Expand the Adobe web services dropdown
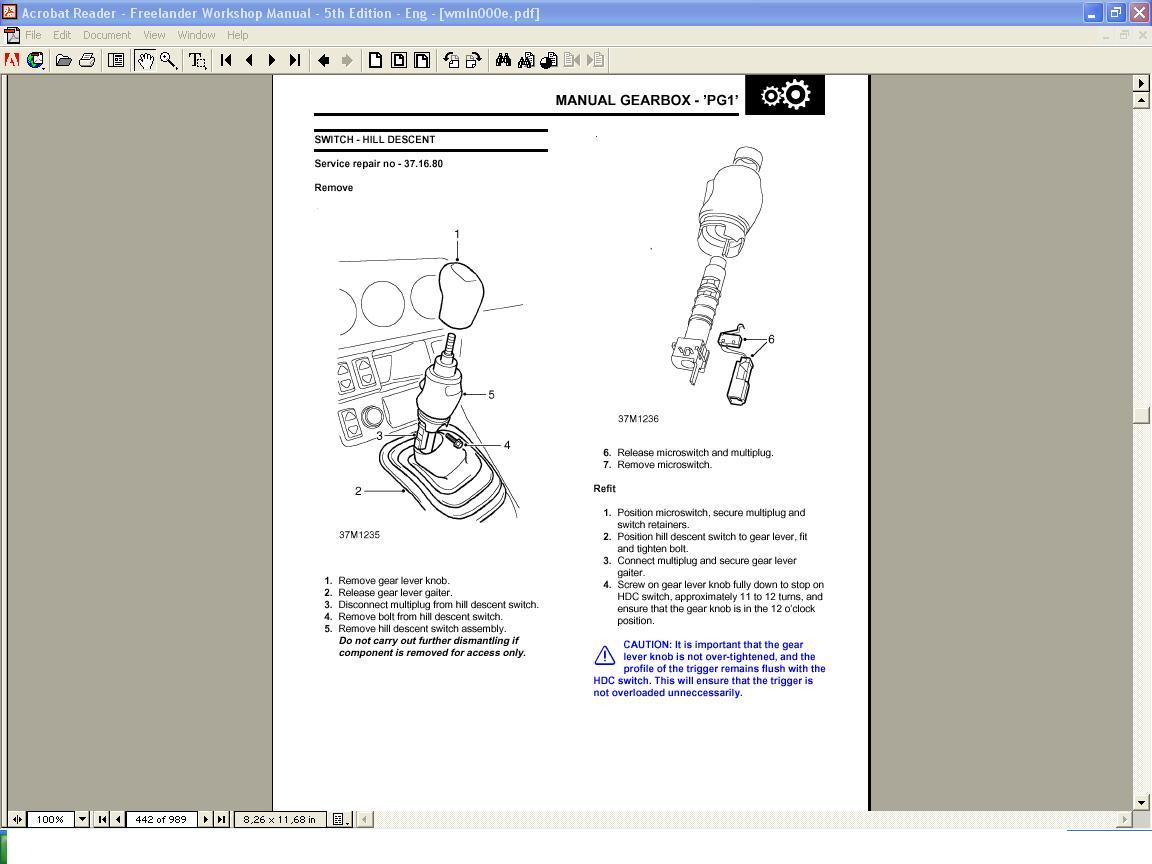This screenshot has width=1152, height=864. (36, 60)
